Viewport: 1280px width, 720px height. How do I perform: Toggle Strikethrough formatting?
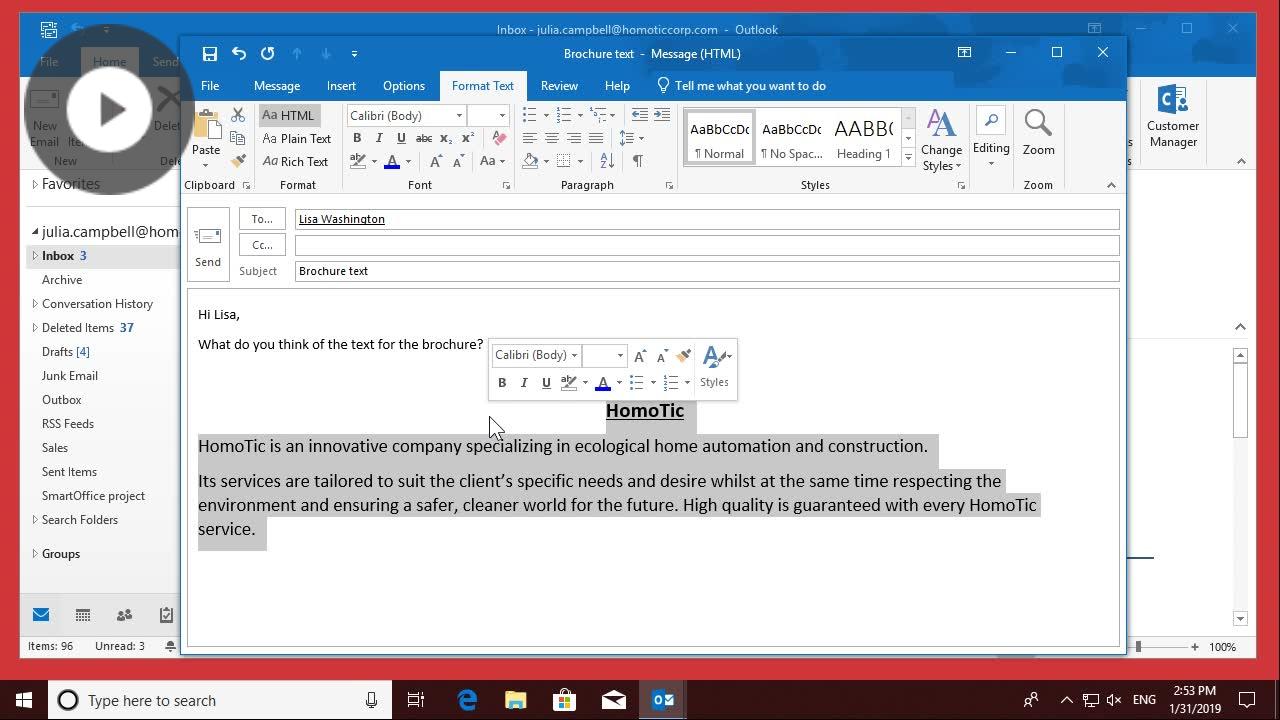(424, 138)
